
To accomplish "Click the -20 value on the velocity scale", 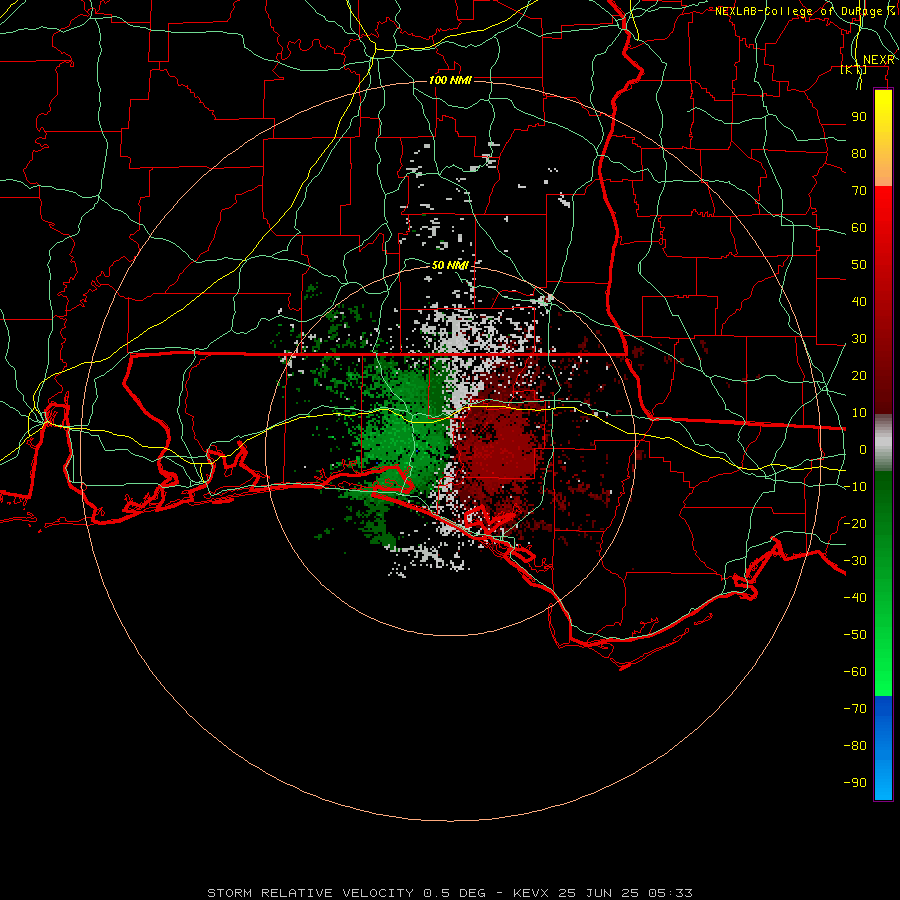I will point(855,524).
